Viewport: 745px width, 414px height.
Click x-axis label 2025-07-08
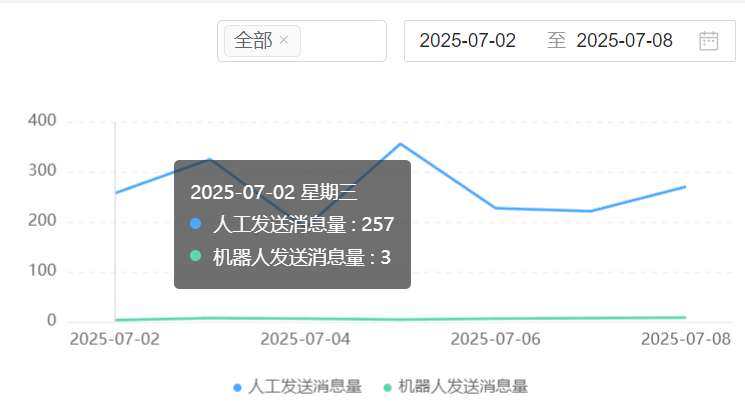pos(686,339)
